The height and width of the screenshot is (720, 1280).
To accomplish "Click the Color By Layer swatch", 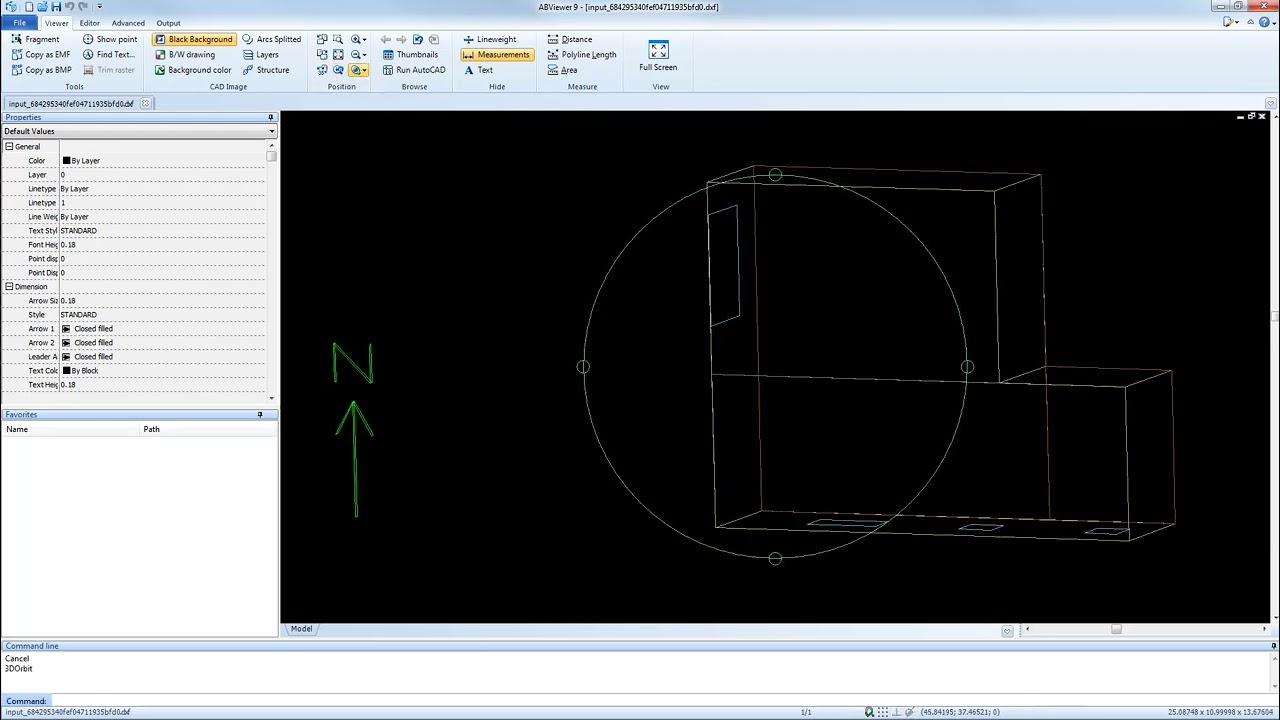I will point(66,161).
